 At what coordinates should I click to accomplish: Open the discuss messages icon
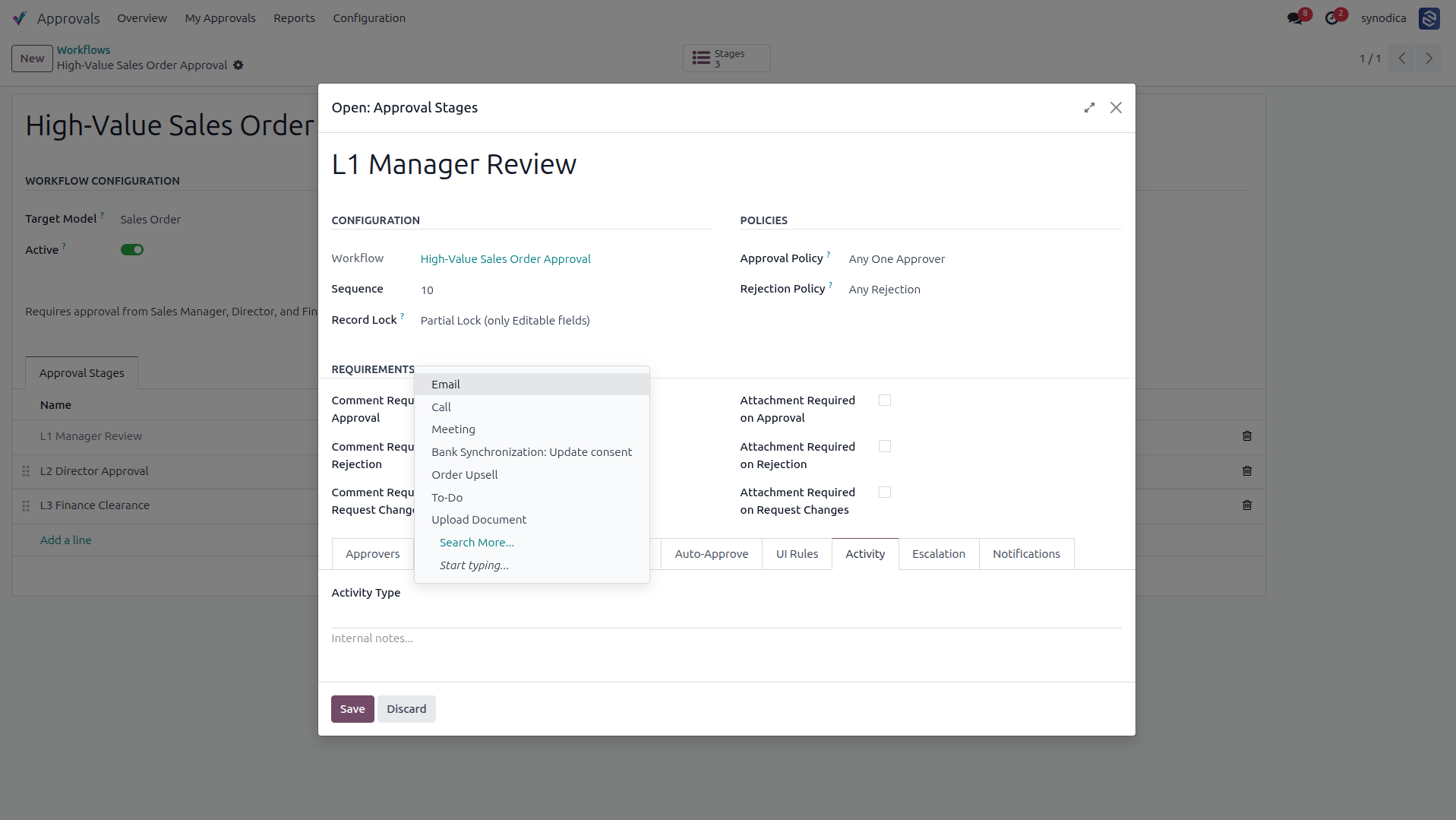(1295, 18)
